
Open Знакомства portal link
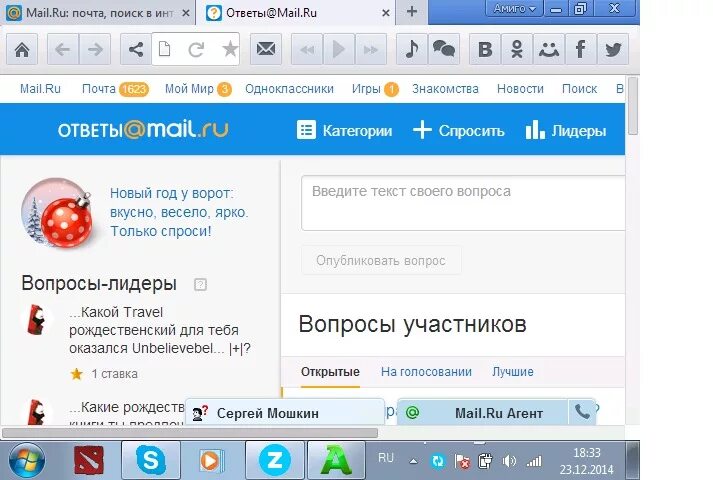pos(445,89)
